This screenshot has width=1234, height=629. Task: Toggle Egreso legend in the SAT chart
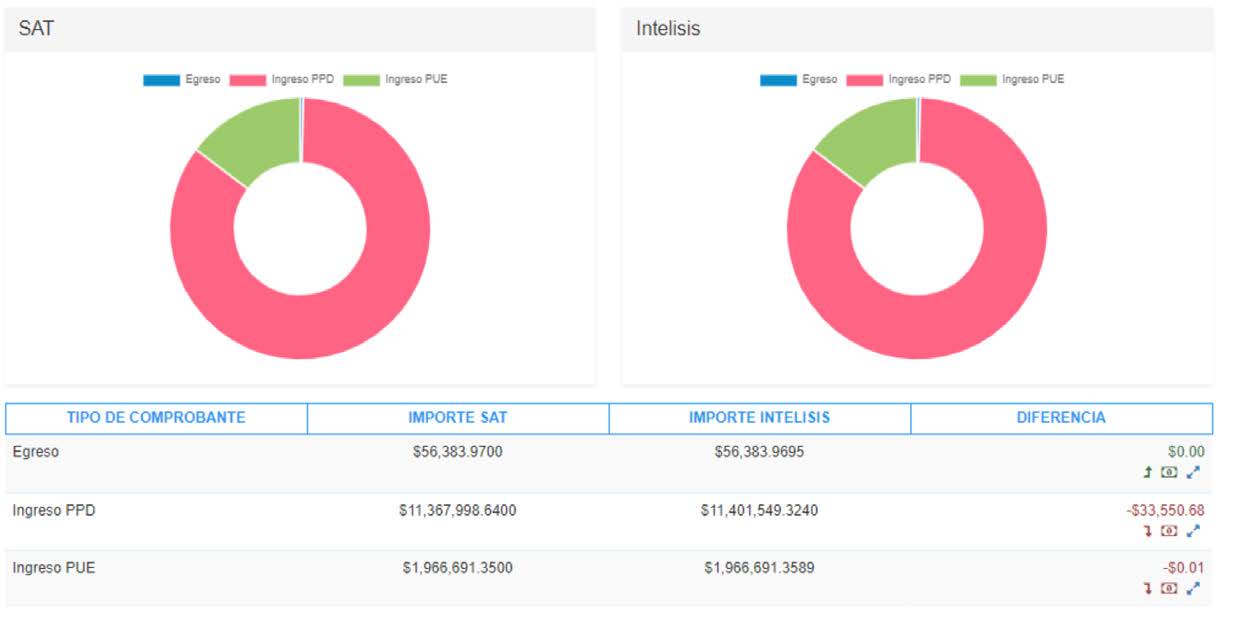[x=181, y=80]
